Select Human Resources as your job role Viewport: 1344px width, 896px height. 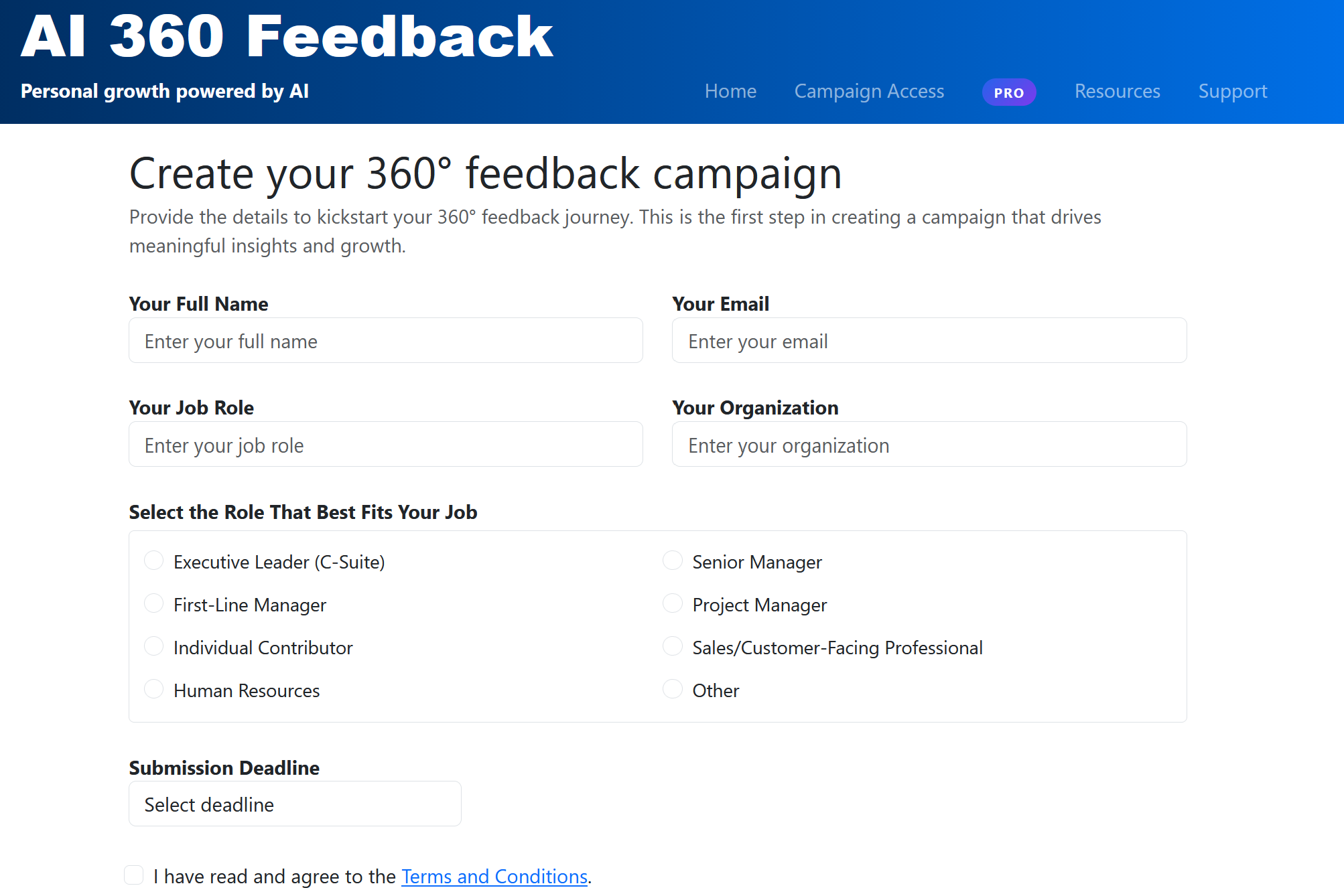[x=153, y=689]
